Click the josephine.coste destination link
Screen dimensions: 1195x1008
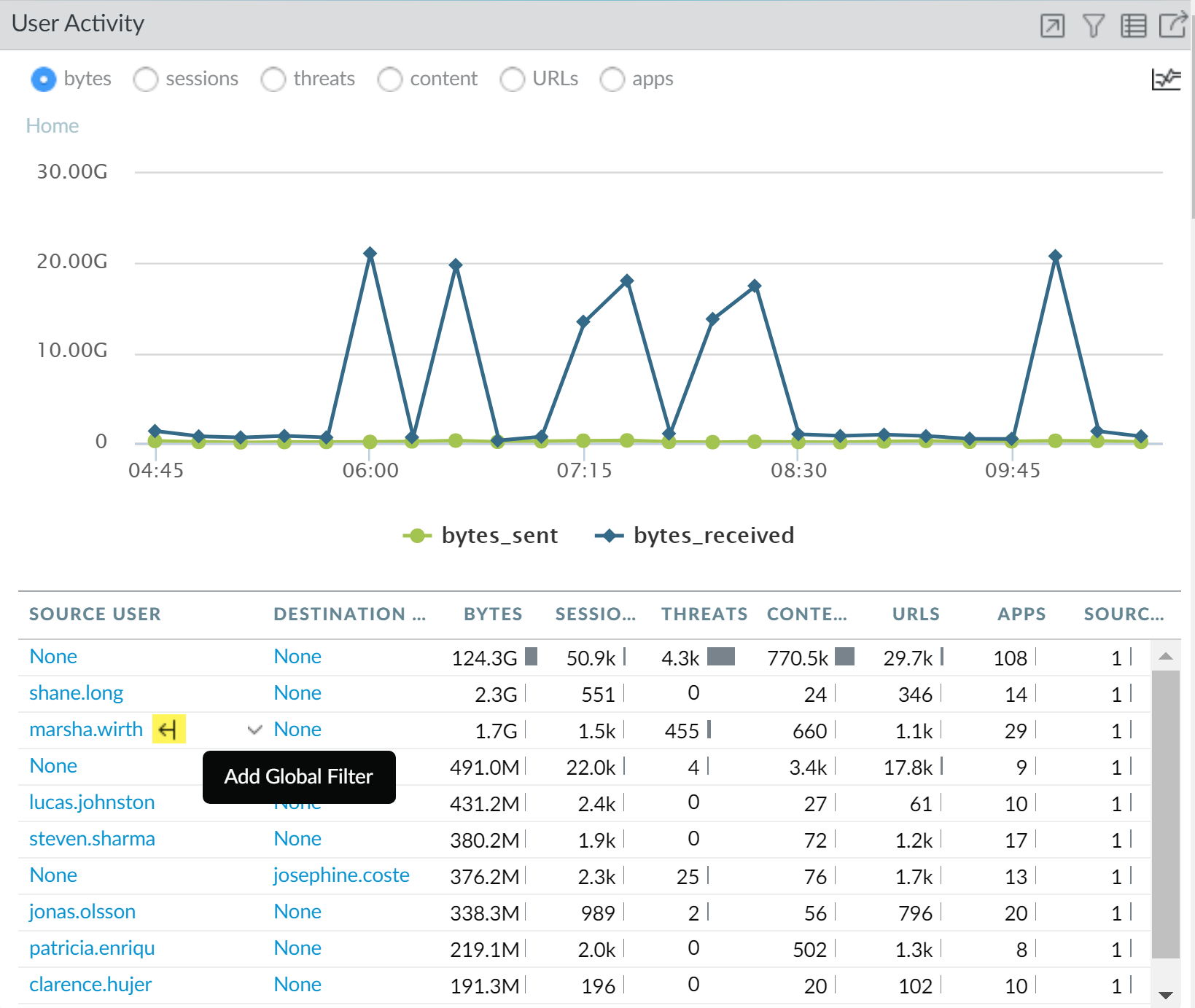click(341, 875)
